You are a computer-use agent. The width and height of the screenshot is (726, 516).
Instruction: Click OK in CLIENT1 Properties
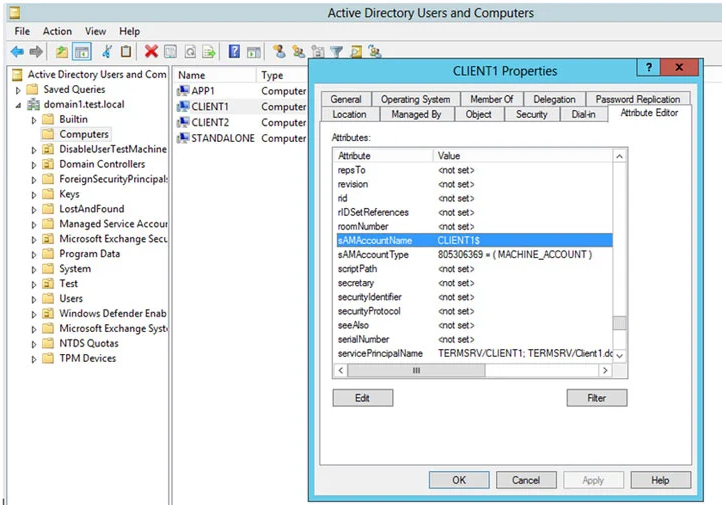[x=459, y=480]
